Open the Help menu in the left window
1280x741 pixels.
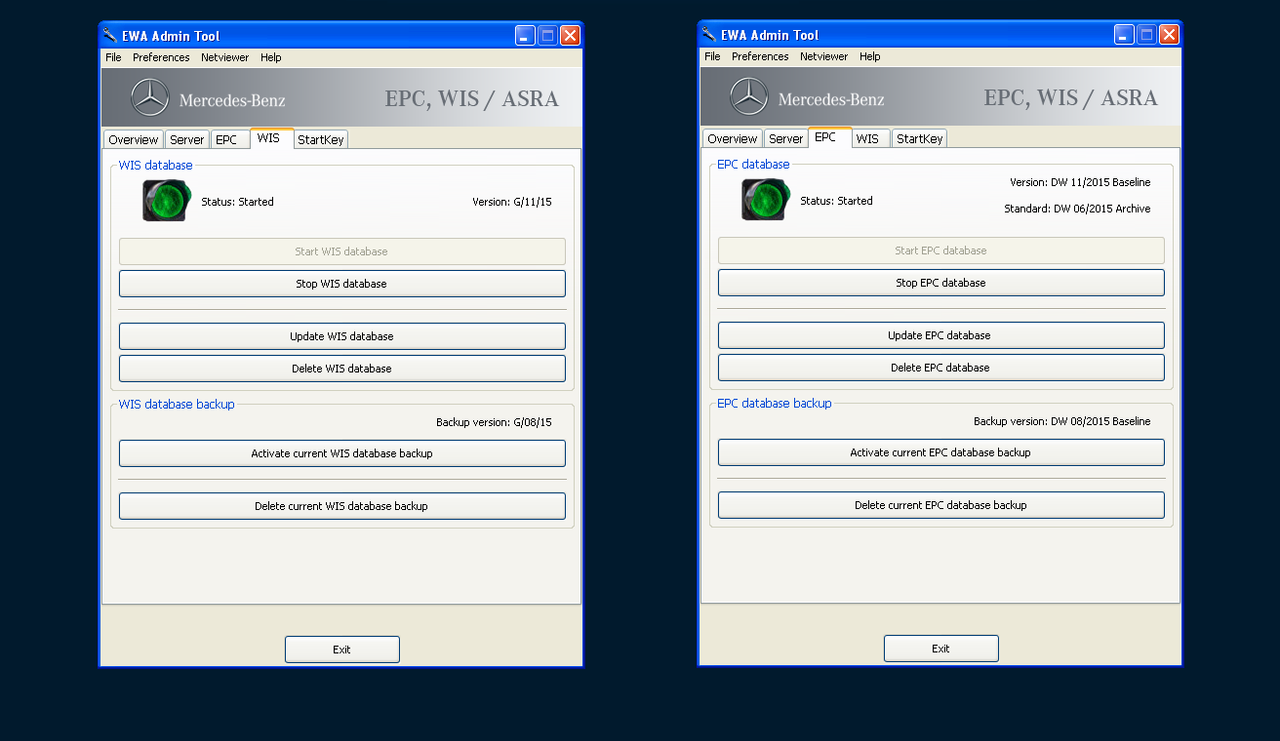(x=271, y=58)
